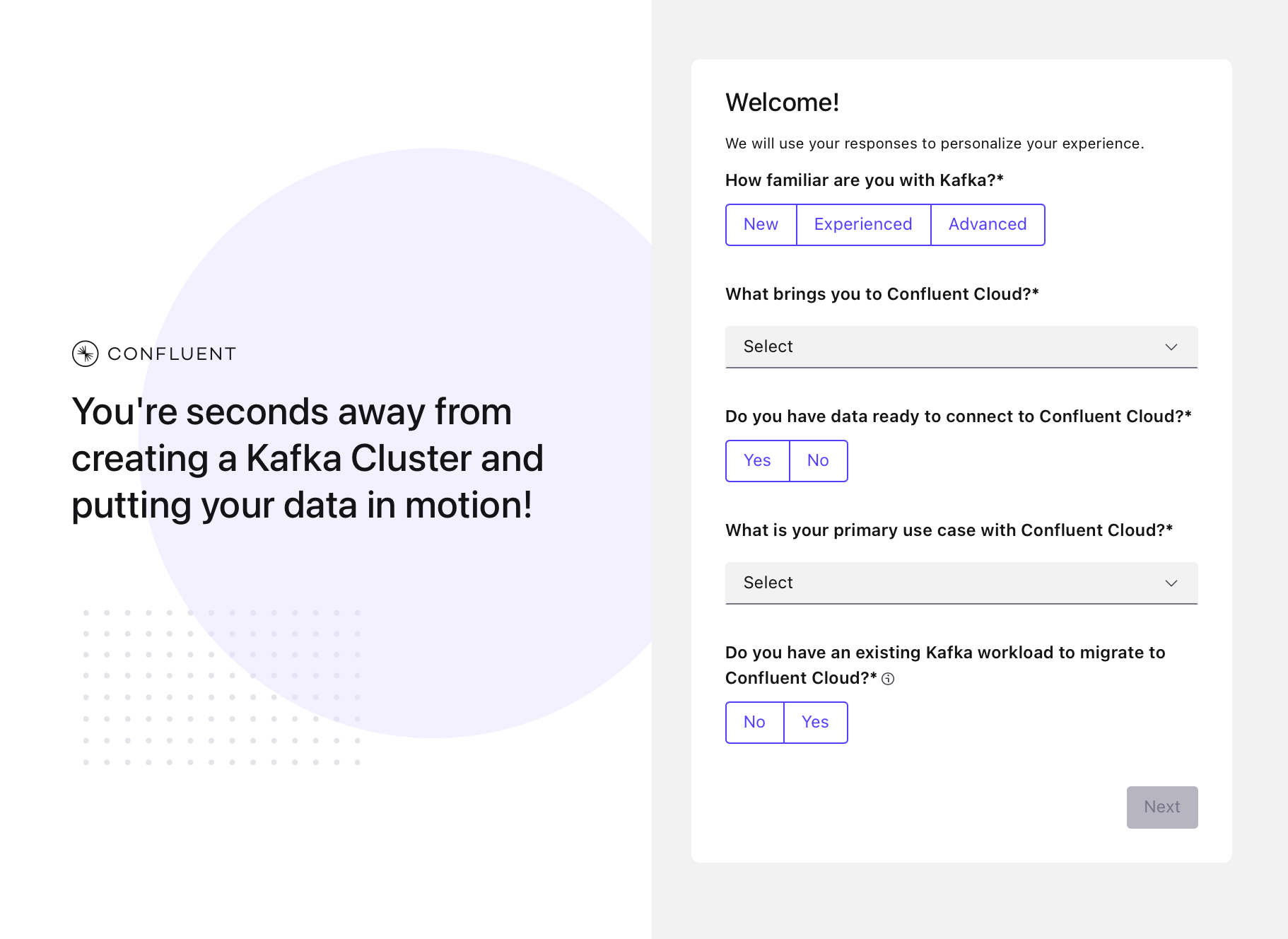Click the CONFLUENT wordmark text
This screenshot has height=939, width=1288.
[x=172, y=354]
